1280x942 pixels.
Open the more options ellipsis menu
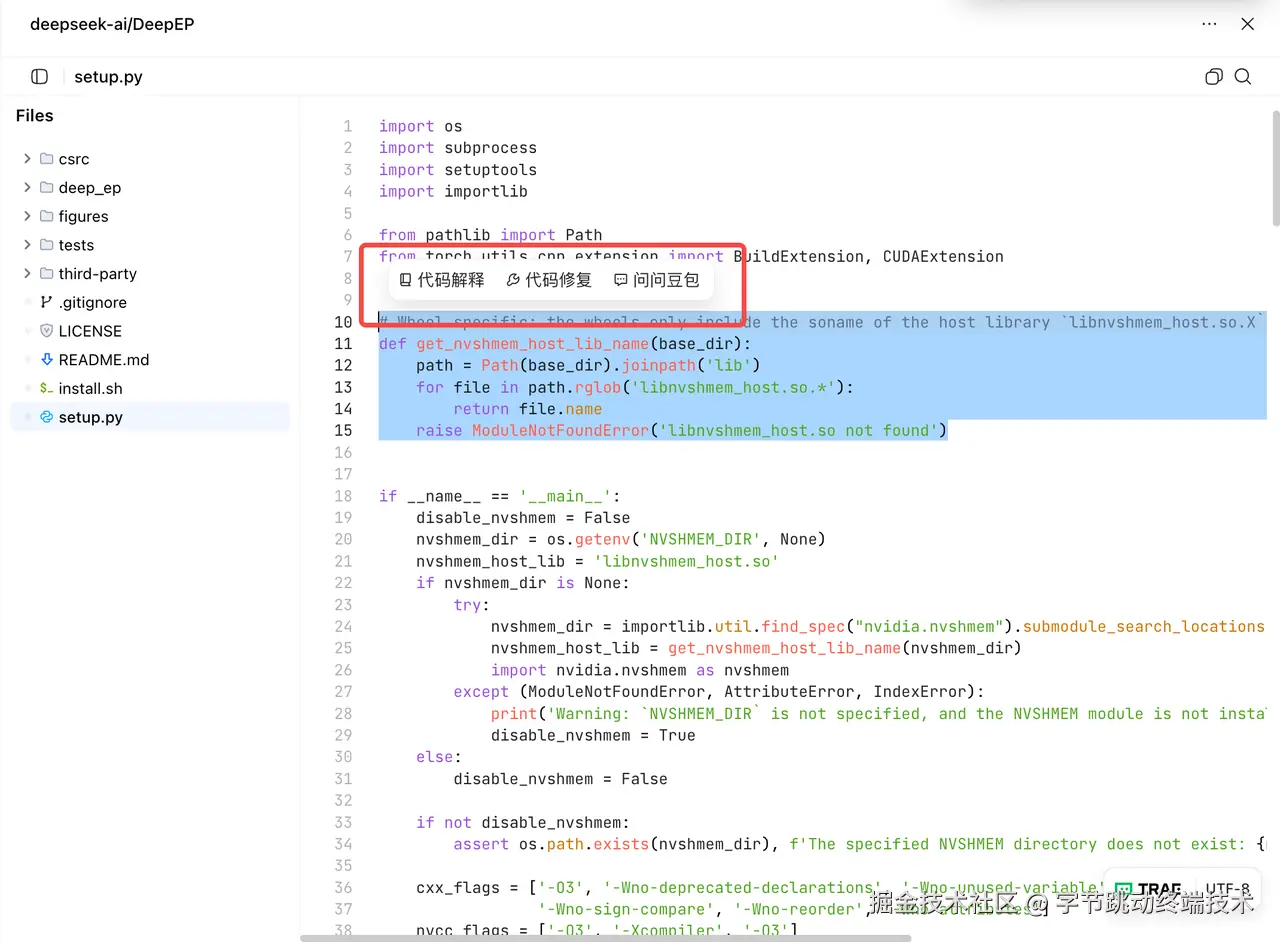(x=1210, y=24)
